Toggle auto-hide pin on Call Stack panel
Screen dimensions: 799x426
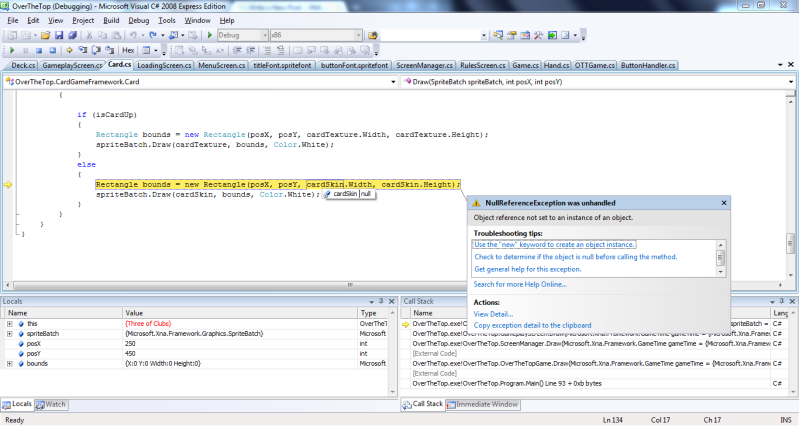[x=782, y=302]
